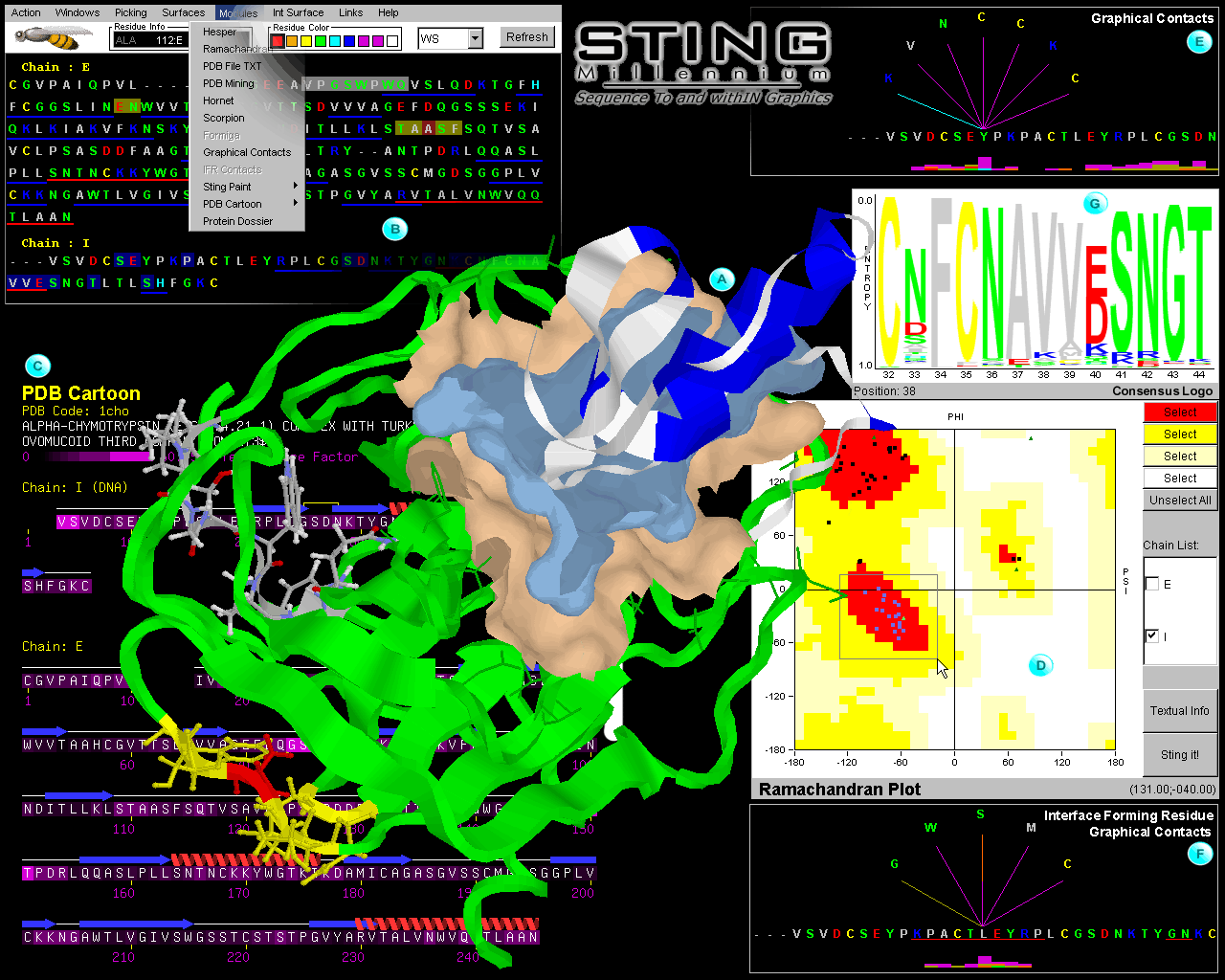
Task: Expand the PDB Cartoon submenu
Action: coord(247,204)
